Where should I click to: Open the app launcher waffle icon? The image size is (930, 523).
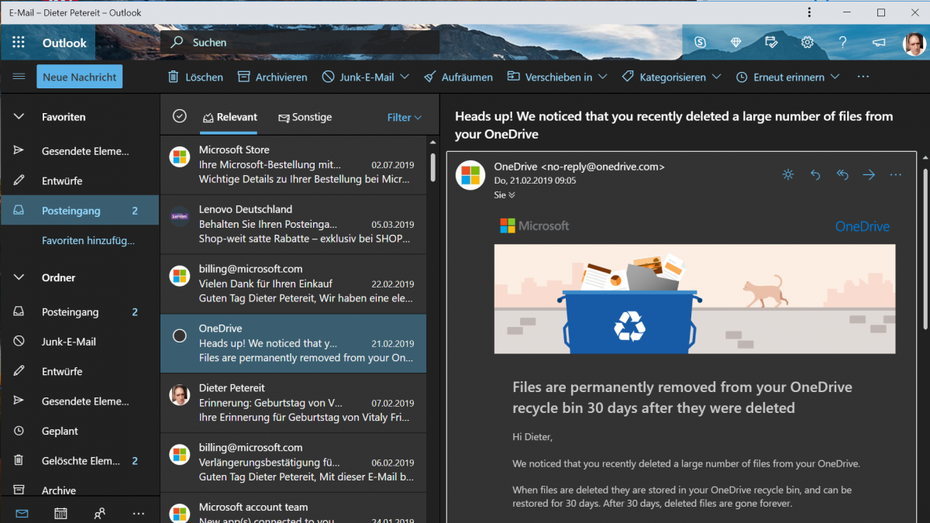pos(18,43)
